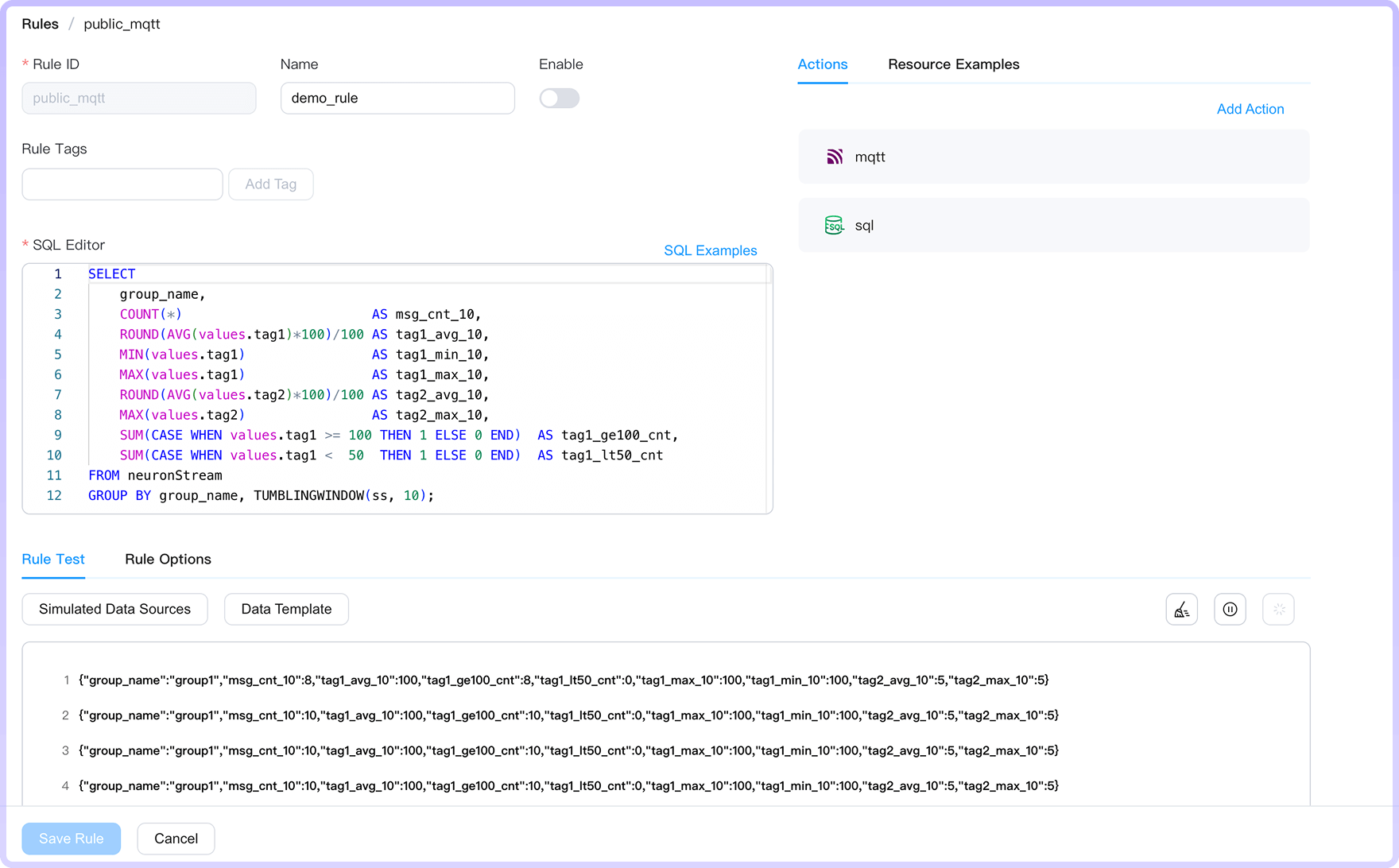Click the Rule Tags input field
The height and width of the screenshot is (868, 1399).
(x=122, y=184)
